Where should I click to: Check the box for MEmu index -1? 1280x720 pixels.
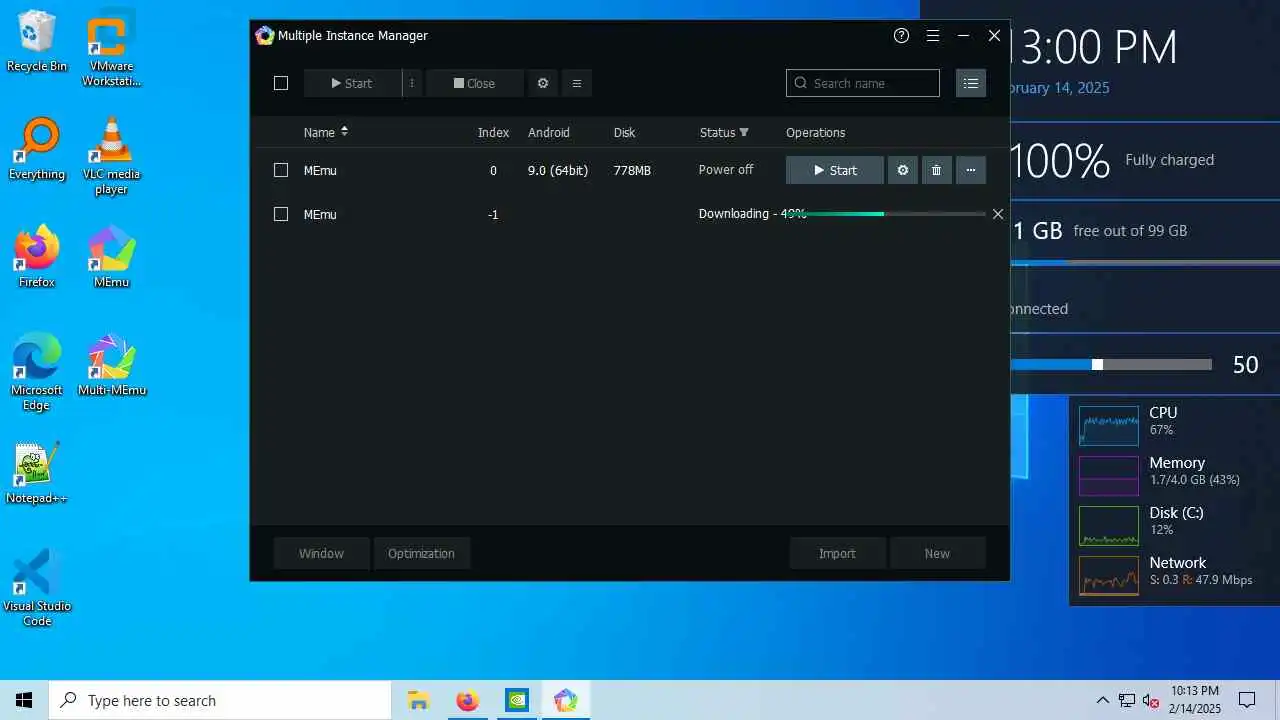(x=281, y=214)
